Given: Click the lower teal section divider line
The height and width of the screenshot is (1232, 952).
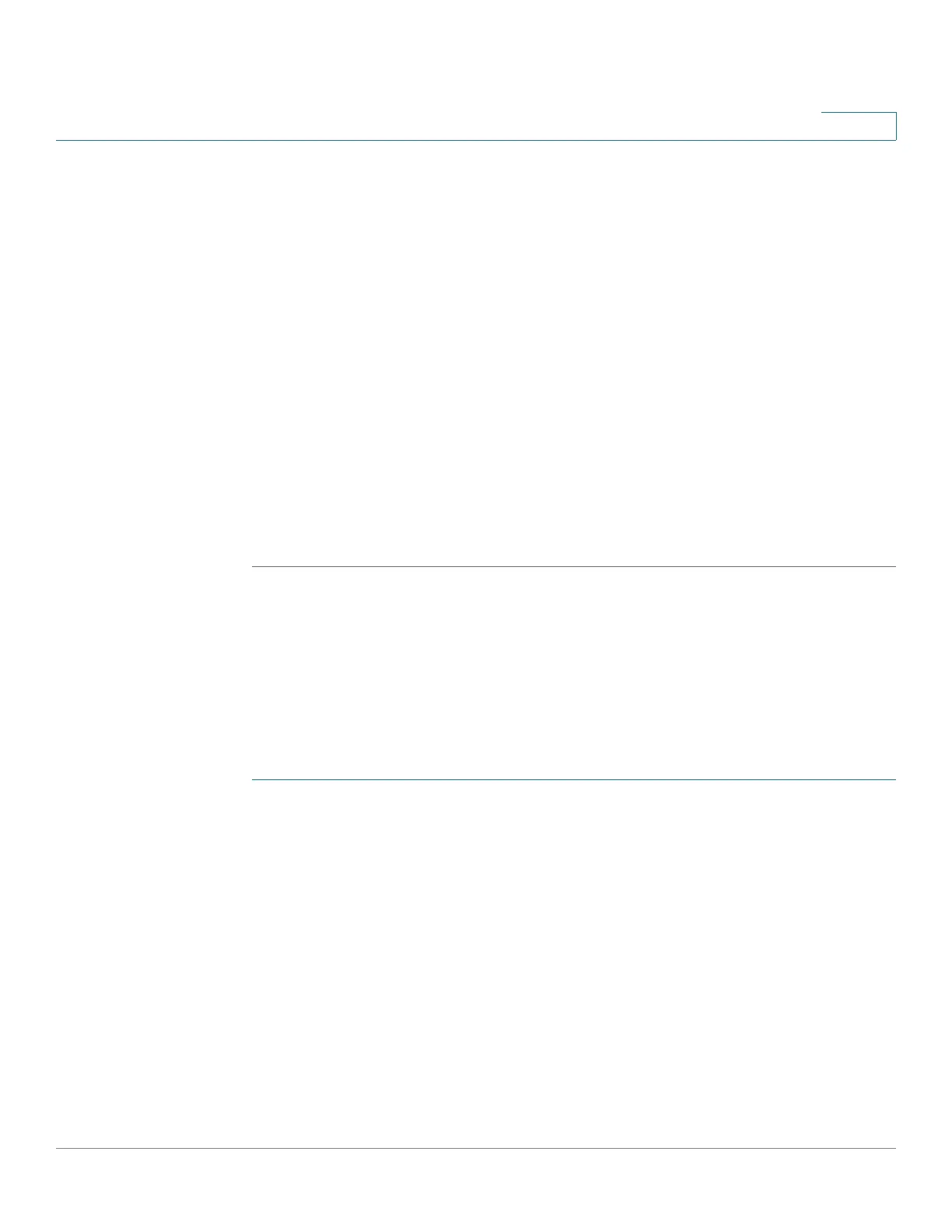Looking at the screenshot, I should click(574, 779).
